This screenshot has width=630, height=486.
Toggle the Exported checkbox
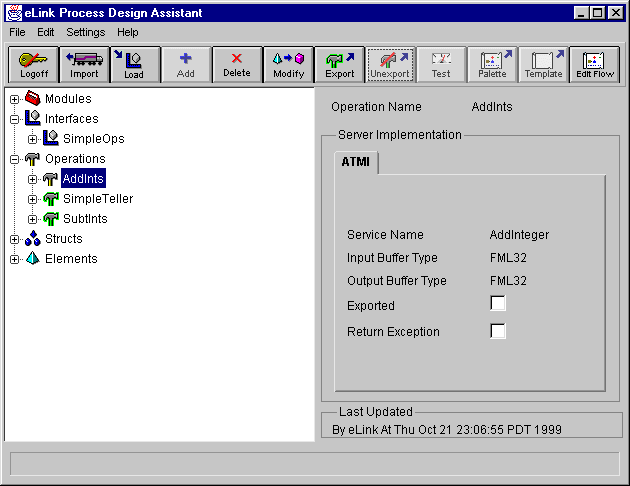click(x=498, y=303)
